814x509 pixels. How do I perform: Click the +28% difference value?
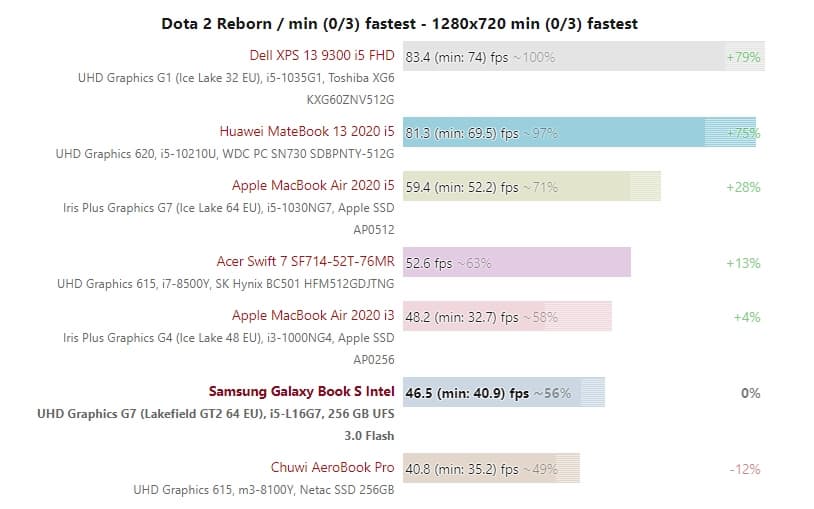(743, 187)
